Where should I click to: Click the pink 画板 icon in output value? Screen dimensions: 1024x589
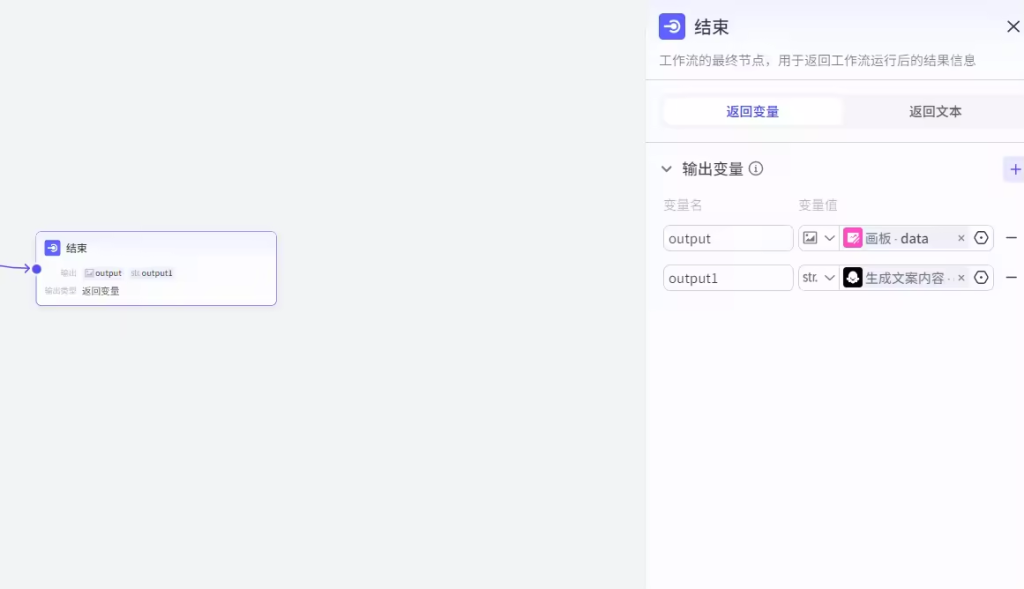(853, 238)
